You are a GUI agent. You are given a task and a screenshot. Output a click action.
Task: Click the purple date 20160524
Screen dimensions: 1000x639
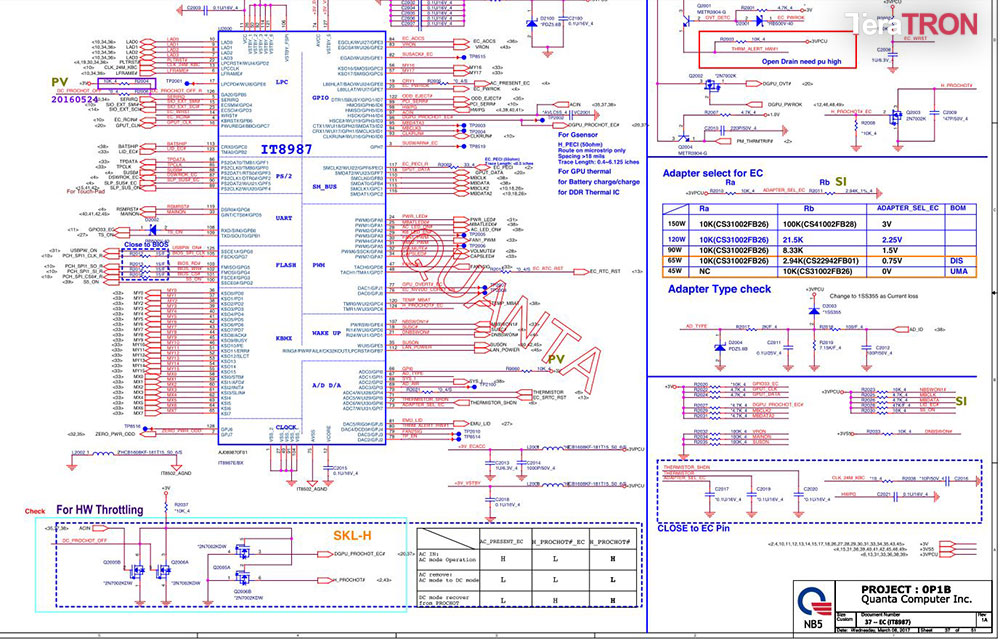click(75, 99)
